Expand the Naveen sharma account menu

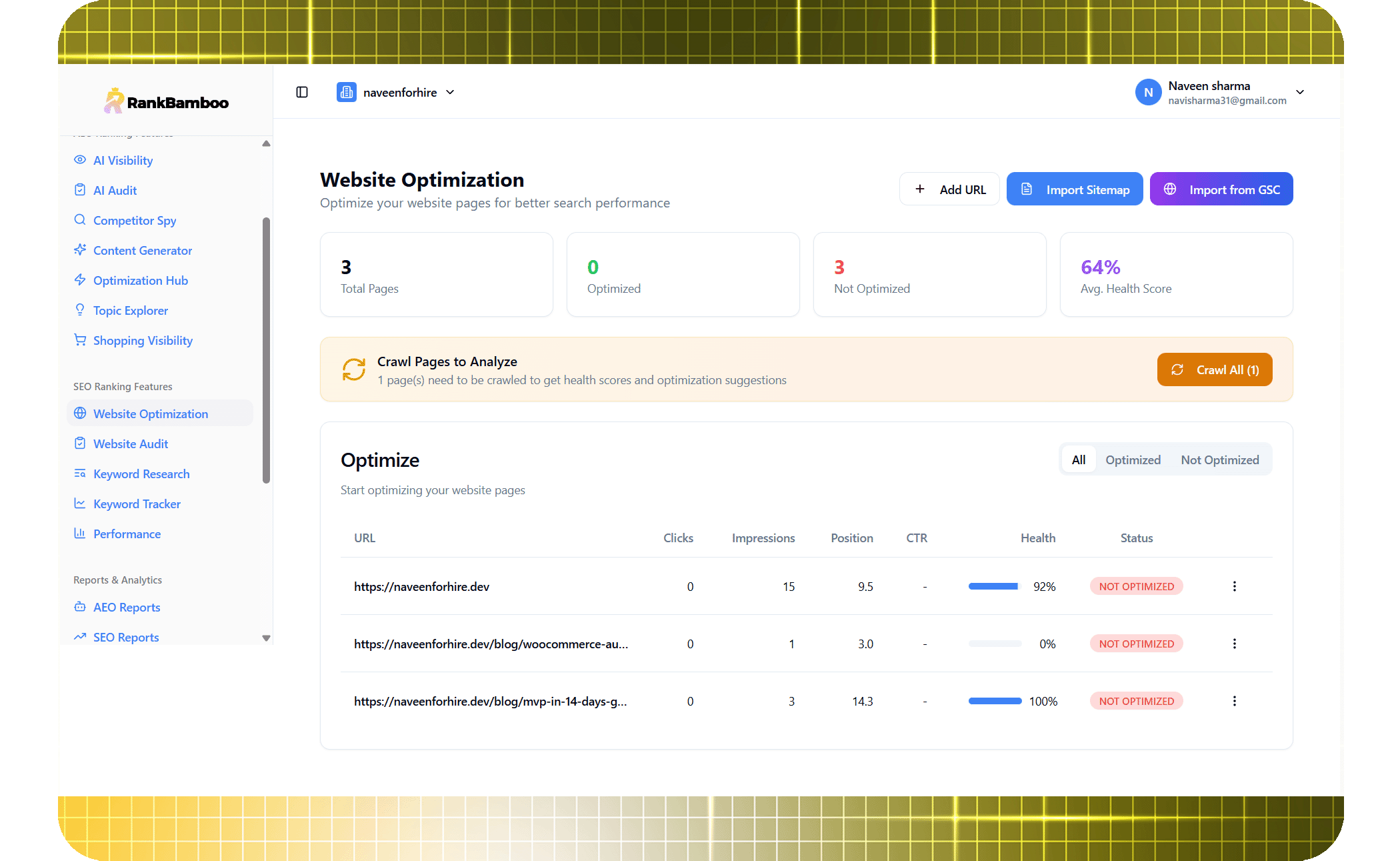click(1299, 92)
